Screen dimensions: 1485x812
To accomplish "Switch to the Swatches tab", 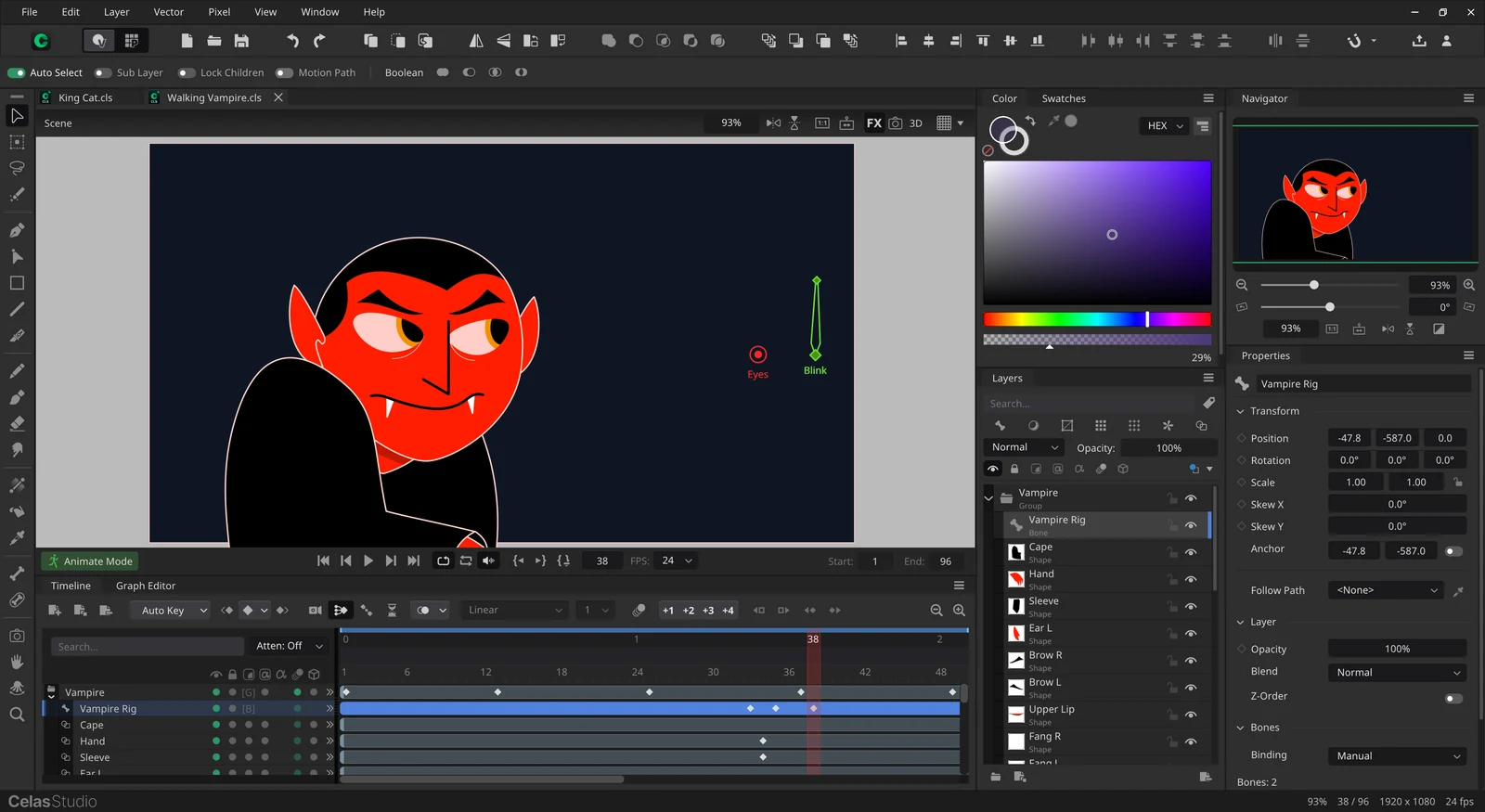I will coord(1064,98).
